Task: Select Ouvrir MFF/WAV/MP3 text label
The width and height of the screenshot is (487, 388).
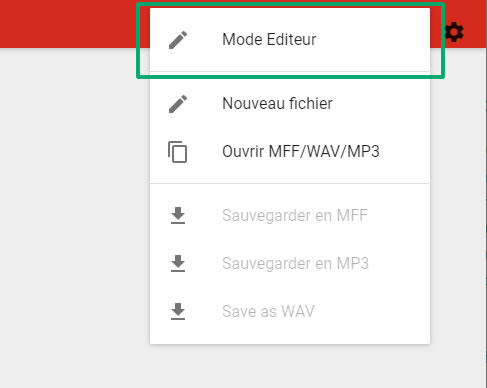Action: [301, 152]
